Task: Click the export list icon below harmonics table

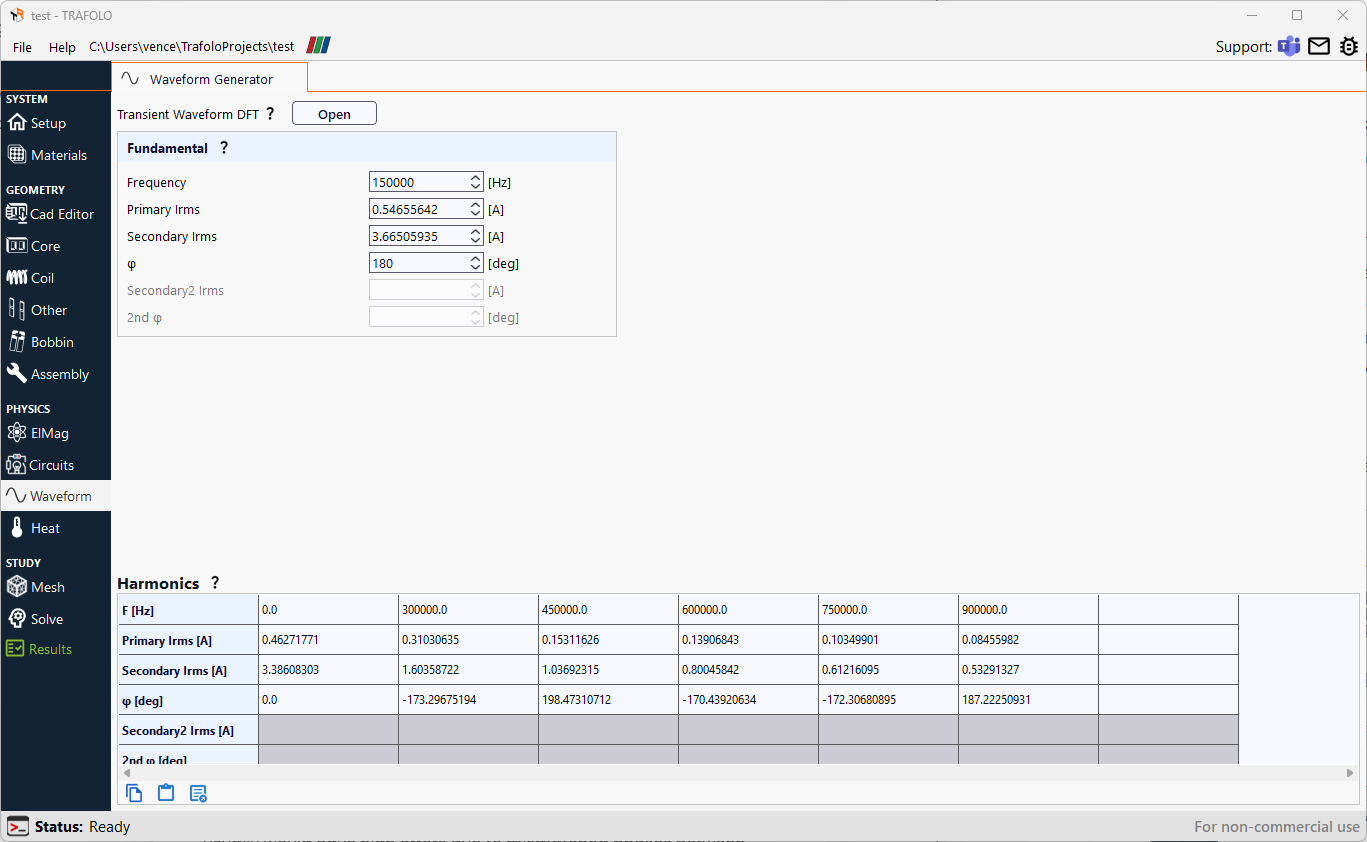Action: (198, 793)
